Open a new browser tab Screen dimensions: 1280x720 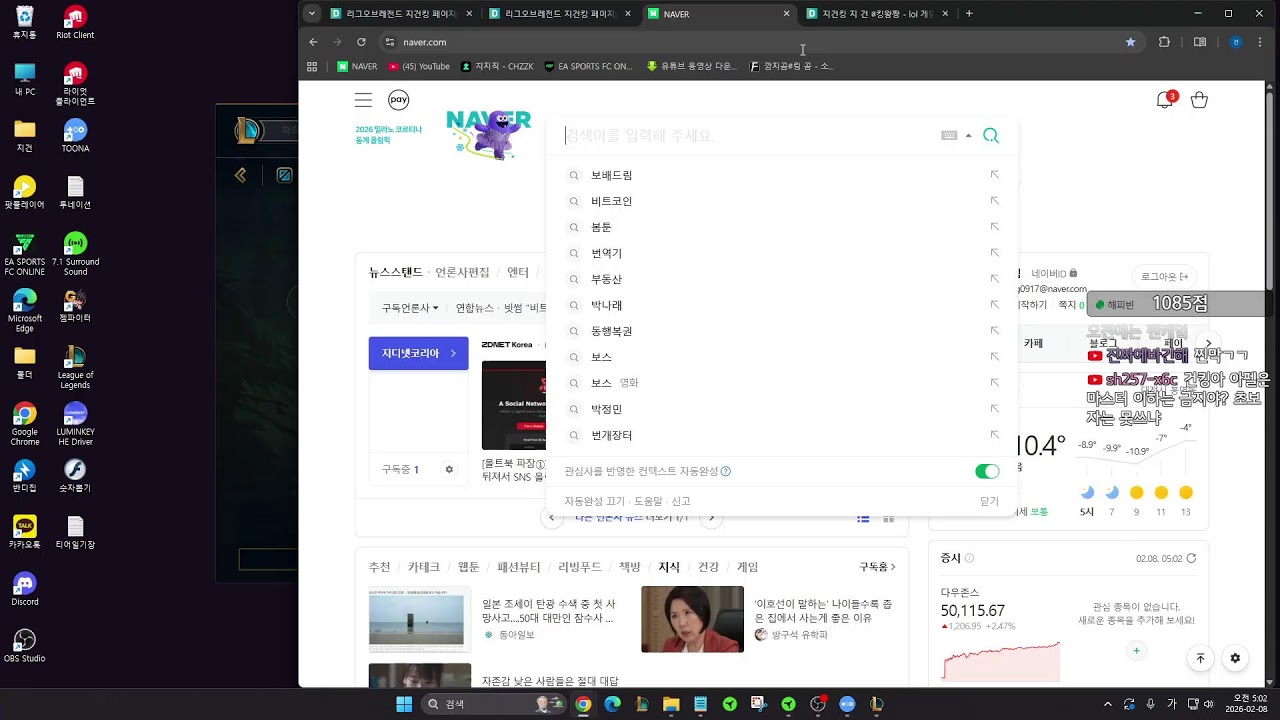[969, 14]
